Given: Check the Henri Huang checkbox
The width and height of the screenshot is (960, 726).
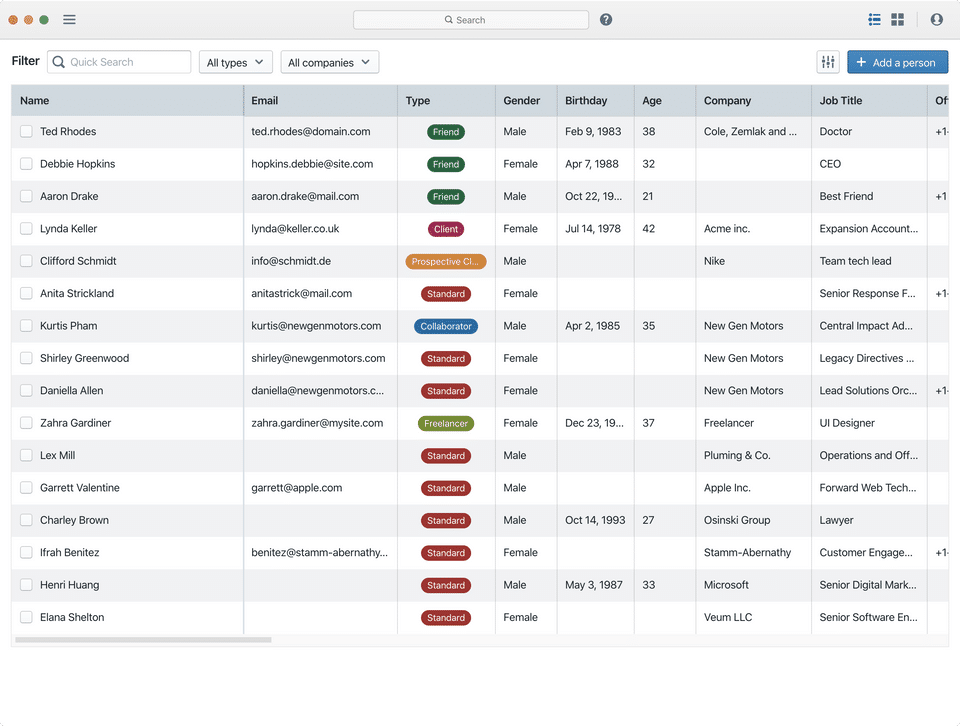Looking at the screenshot, I should (26, 585).
